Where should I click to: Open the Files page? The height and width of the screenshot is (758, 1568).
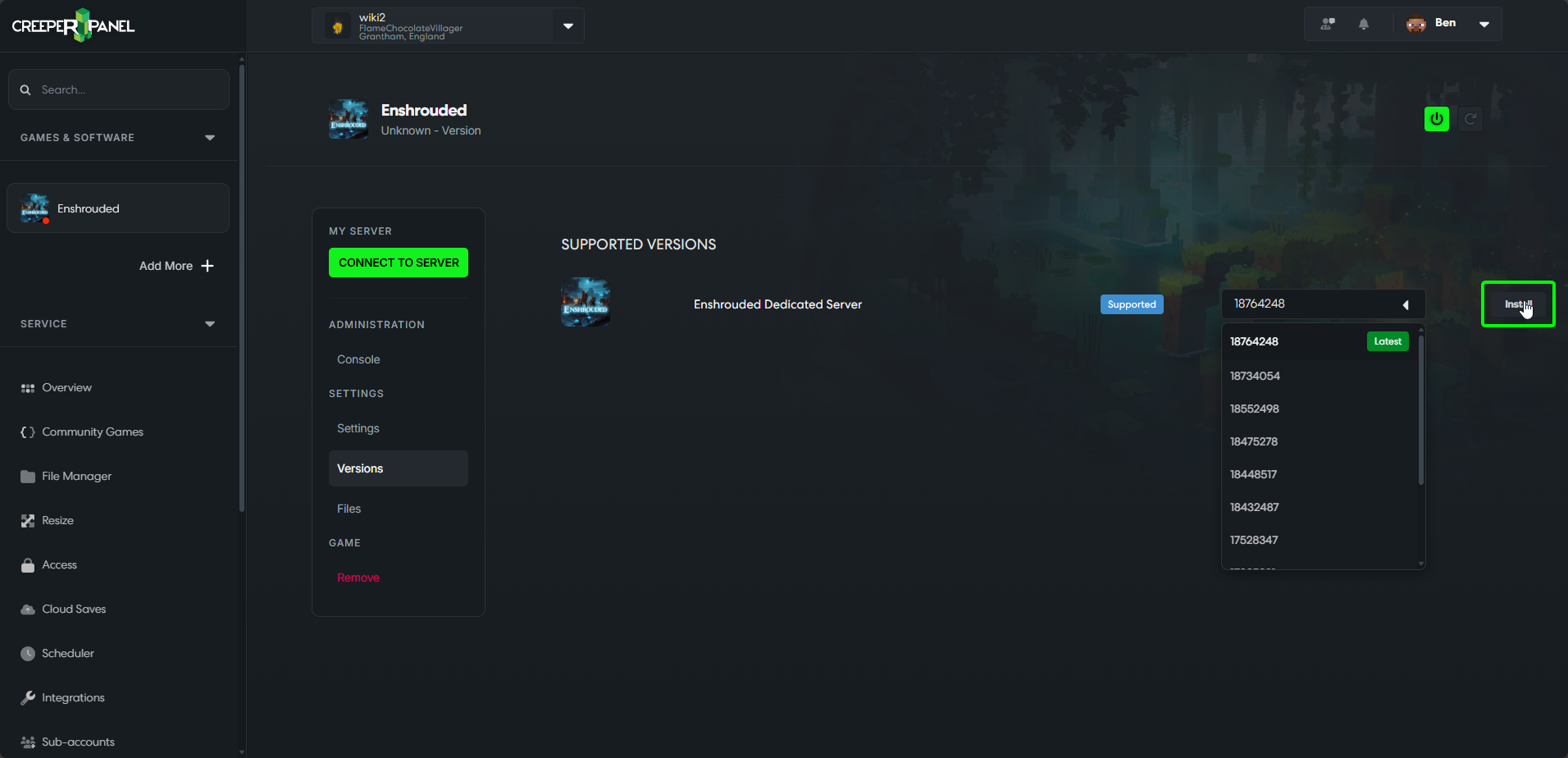[x=349, y=509]
